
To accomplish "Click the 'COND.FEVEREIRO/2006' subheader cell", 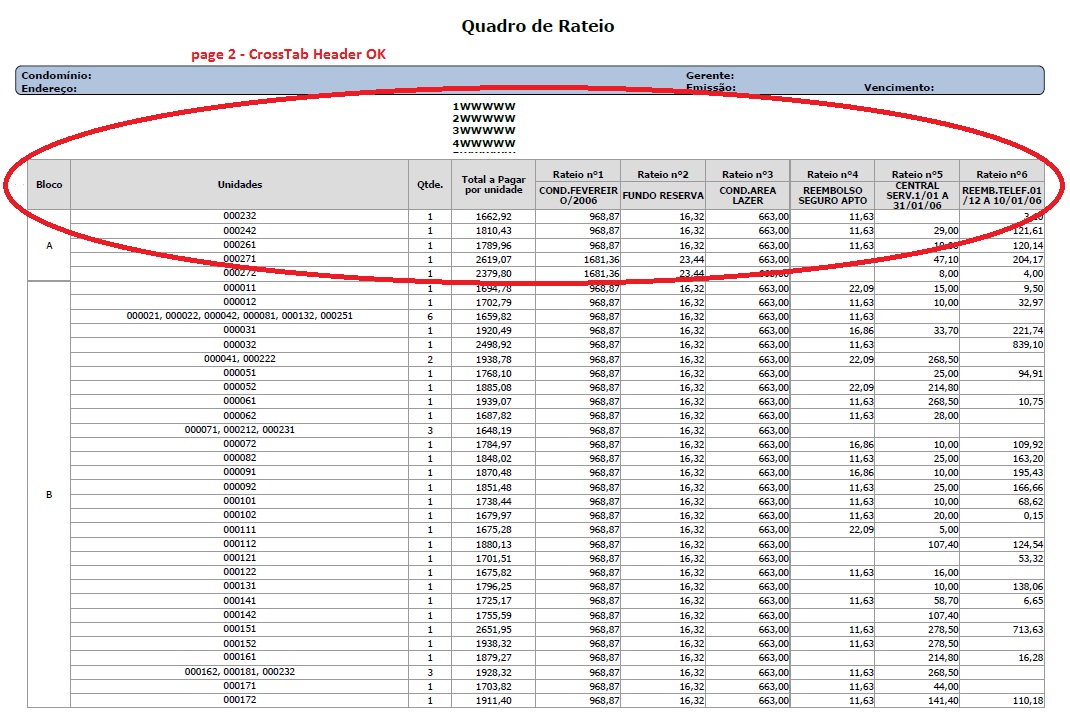I will [x=578, y=195].
